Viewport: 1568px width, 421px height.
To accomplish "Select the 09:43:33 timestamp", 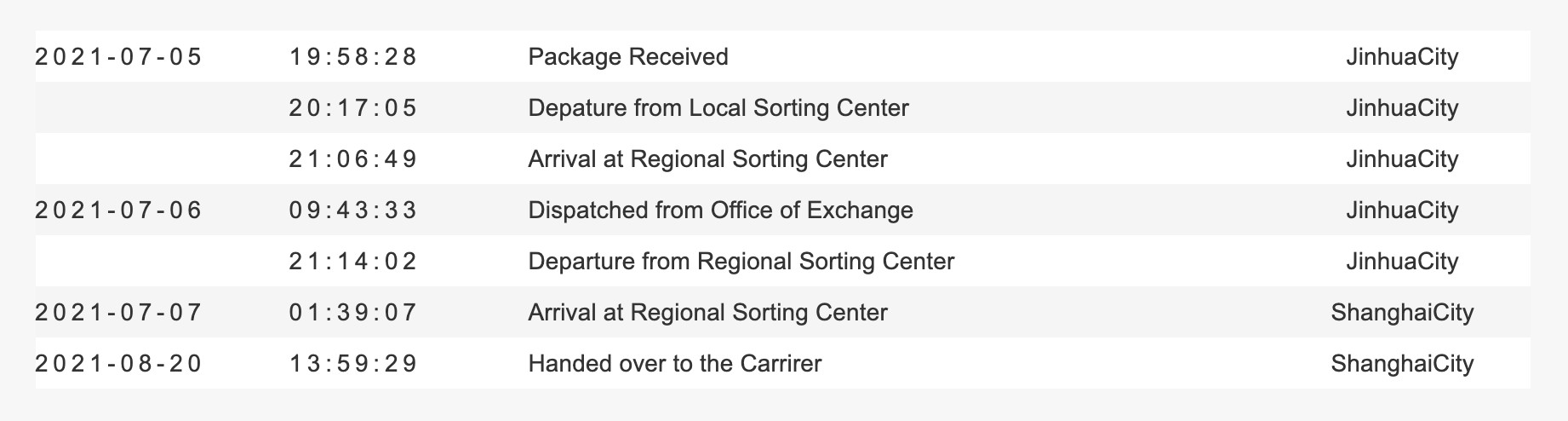I will pos(353,210).
